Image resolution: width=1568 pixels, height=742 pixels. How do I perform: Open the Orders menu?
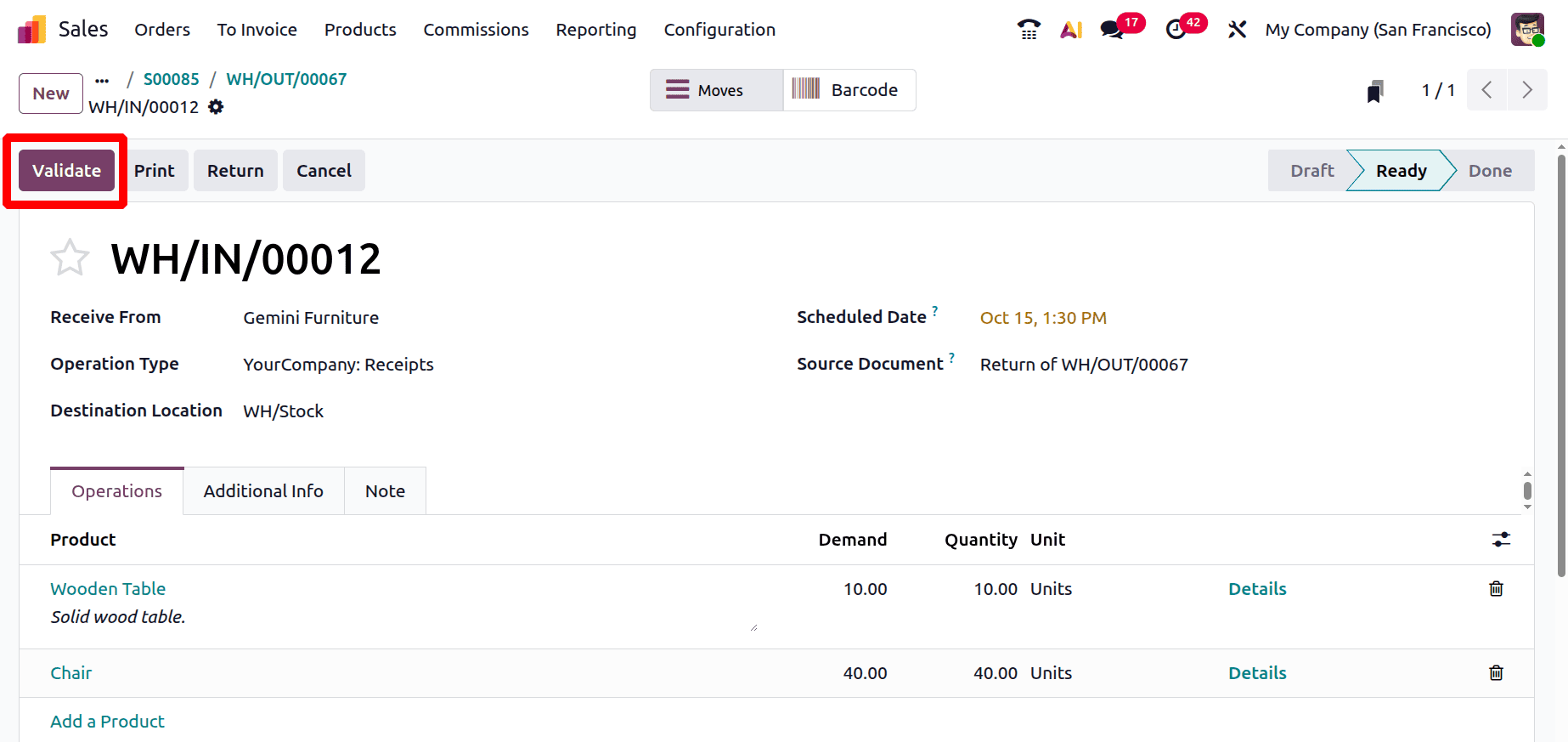coord(162,30)
